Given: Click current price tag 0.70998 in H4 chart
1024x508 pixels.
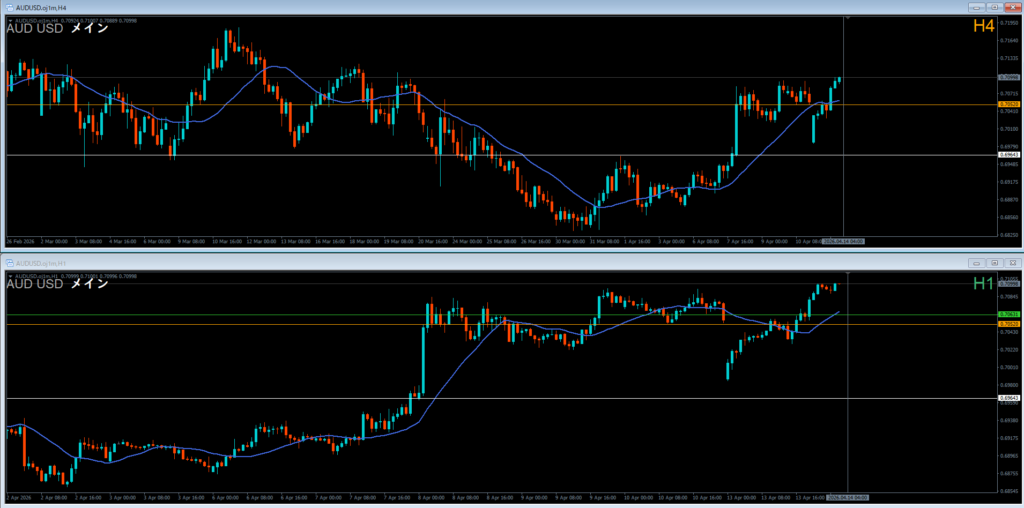Looking at the screenshot, I should tap(1008, 77).
